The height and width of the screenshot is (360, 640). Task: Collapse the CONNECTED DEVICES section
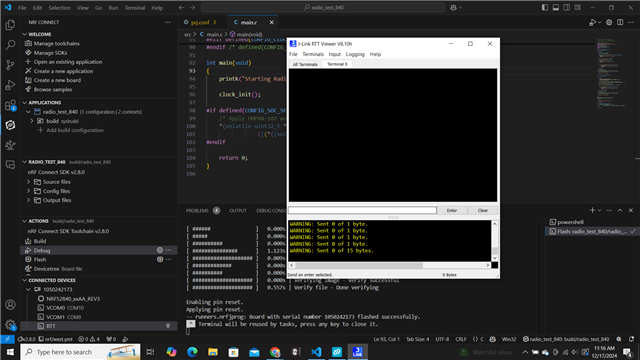(24, 280)
